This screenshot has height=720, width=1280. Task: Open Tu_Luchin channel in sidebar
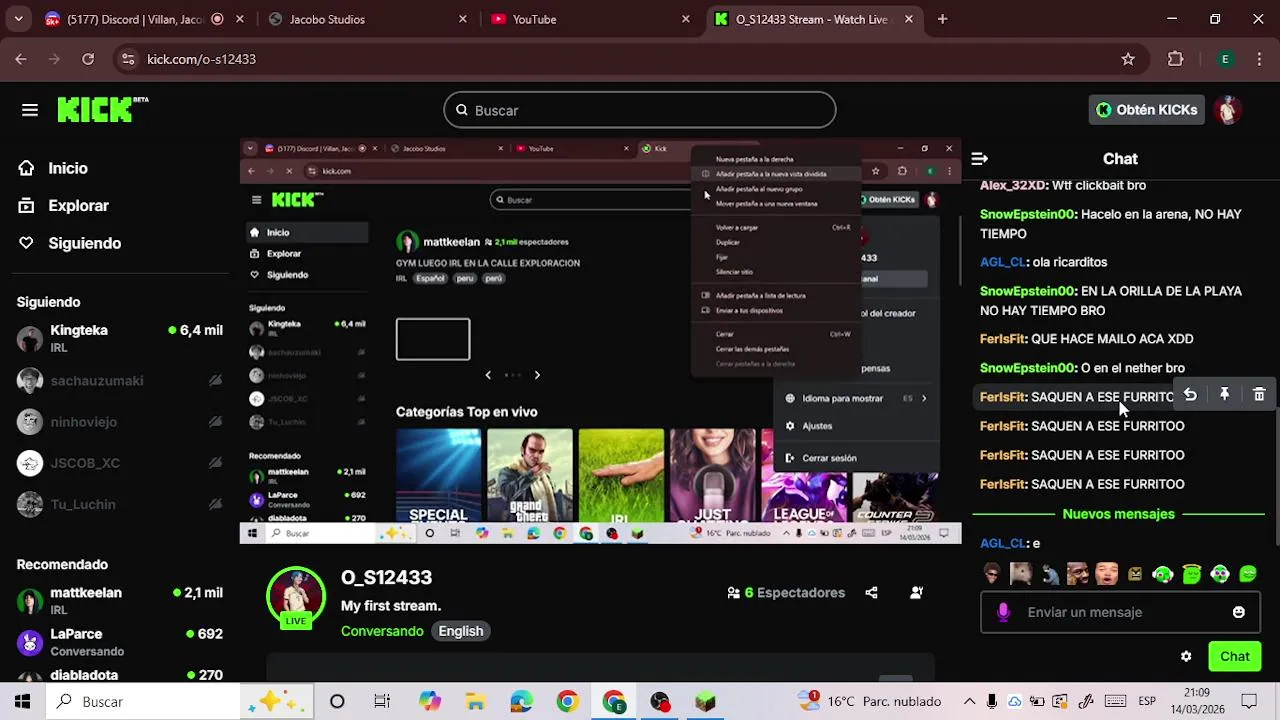120,504
